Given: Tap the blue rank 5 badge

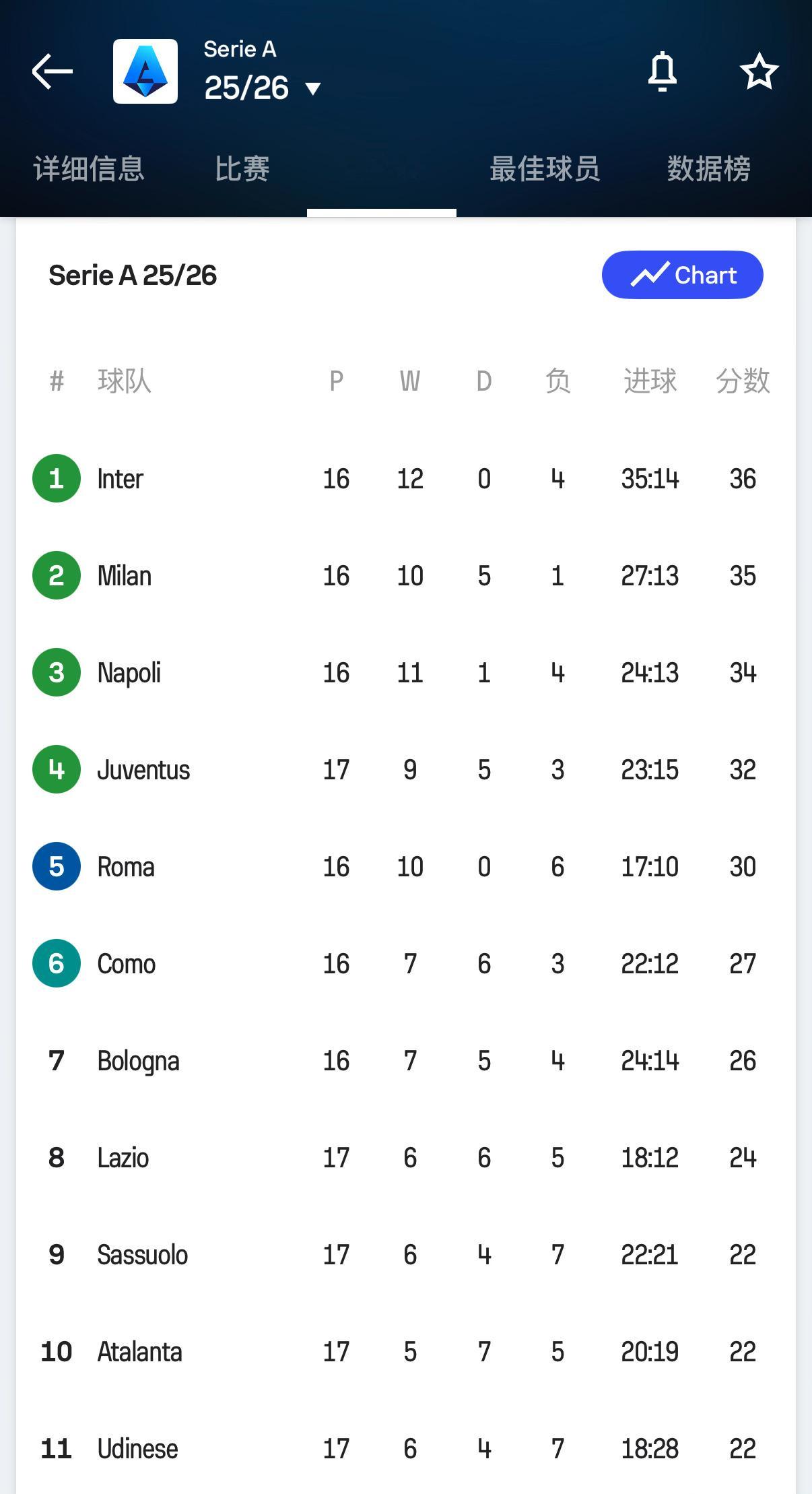Looking at the screenshot, I should pyautogui.click(x=57, y=867).
